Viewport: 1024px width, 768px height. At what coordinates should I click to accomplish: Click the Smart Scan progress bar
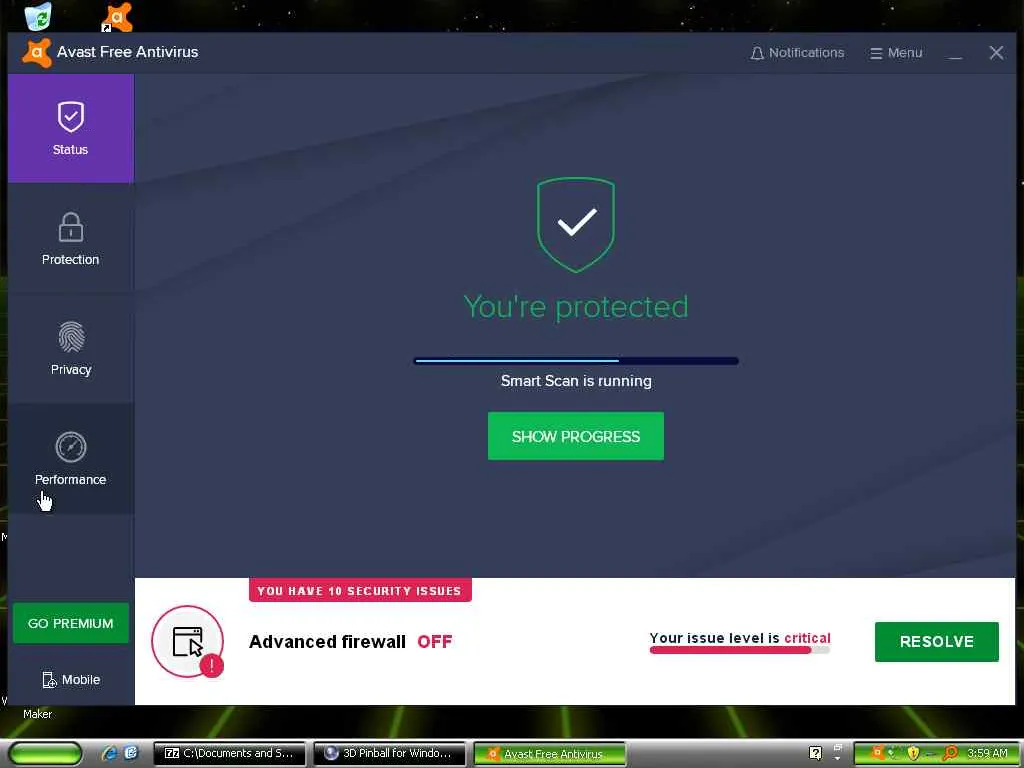(576, 360)
